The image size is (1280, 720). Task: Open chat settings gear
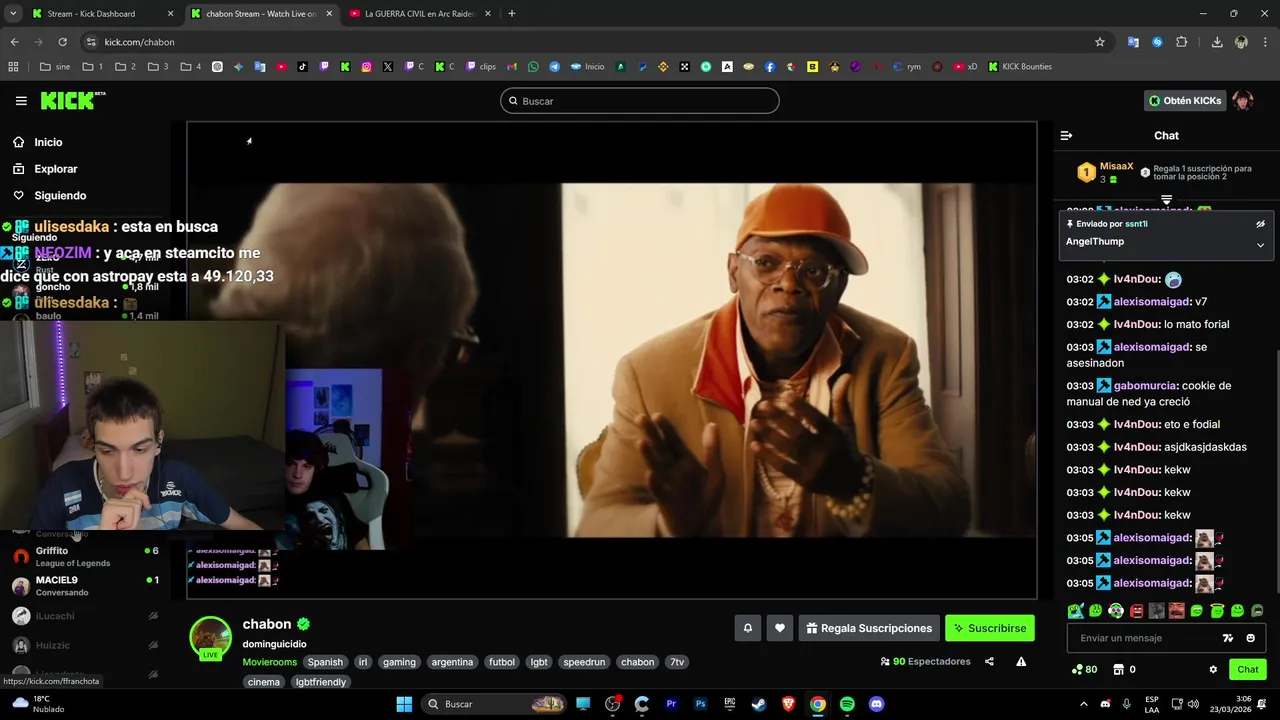1213,670
